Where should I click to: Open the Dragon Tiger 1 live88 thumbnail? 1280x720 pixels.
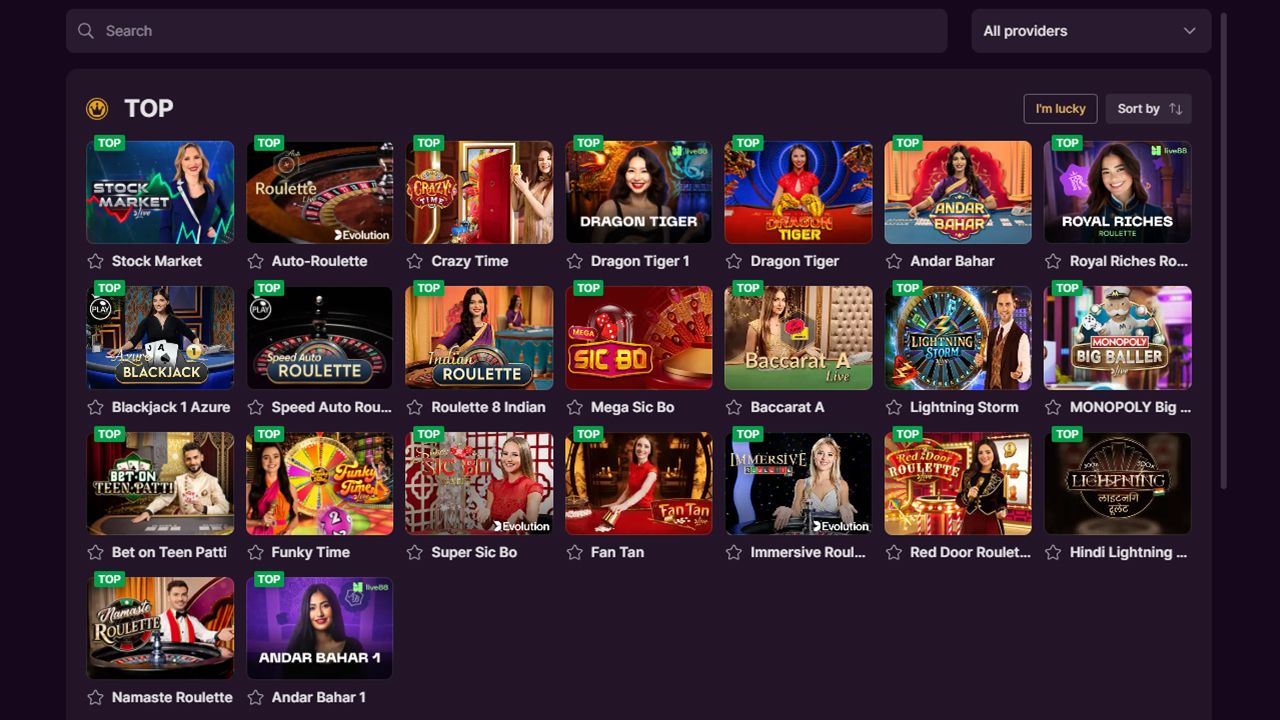pyautogui.click(x=639, y=192)
